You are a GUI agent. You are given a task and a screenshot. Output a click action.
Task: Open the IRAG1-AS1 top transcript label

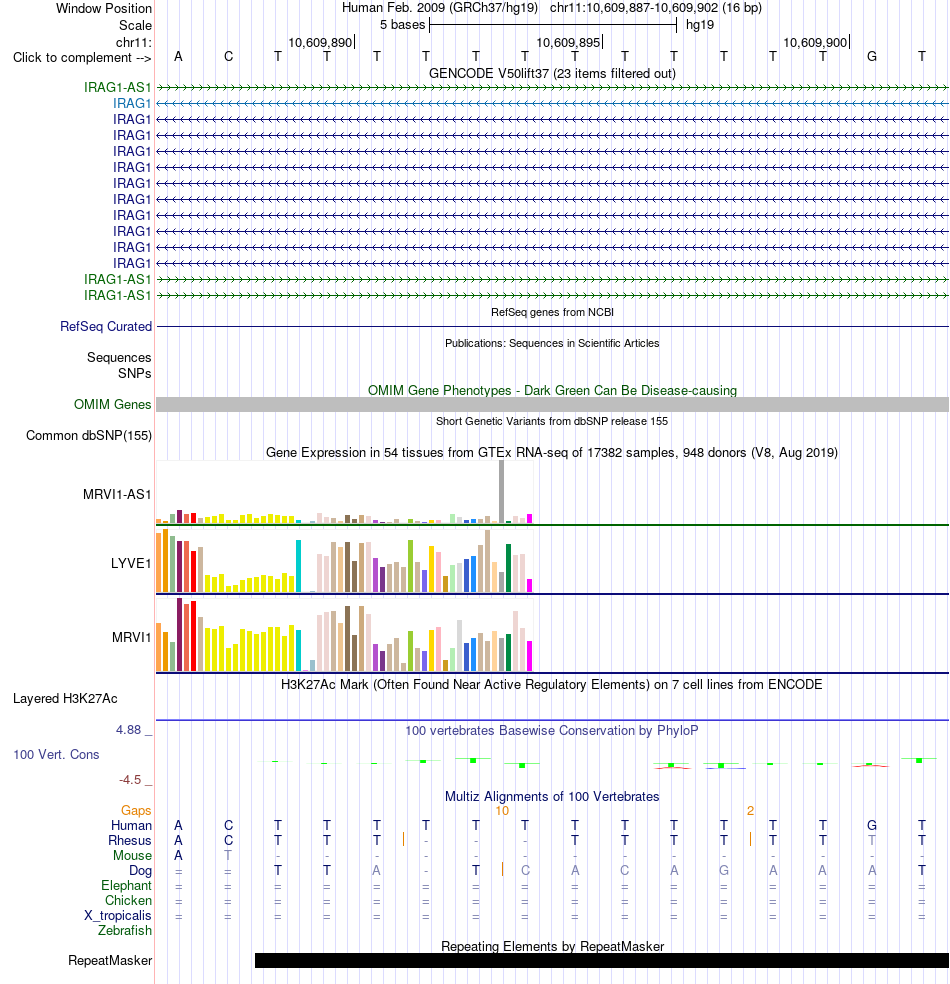coord(117,87)
